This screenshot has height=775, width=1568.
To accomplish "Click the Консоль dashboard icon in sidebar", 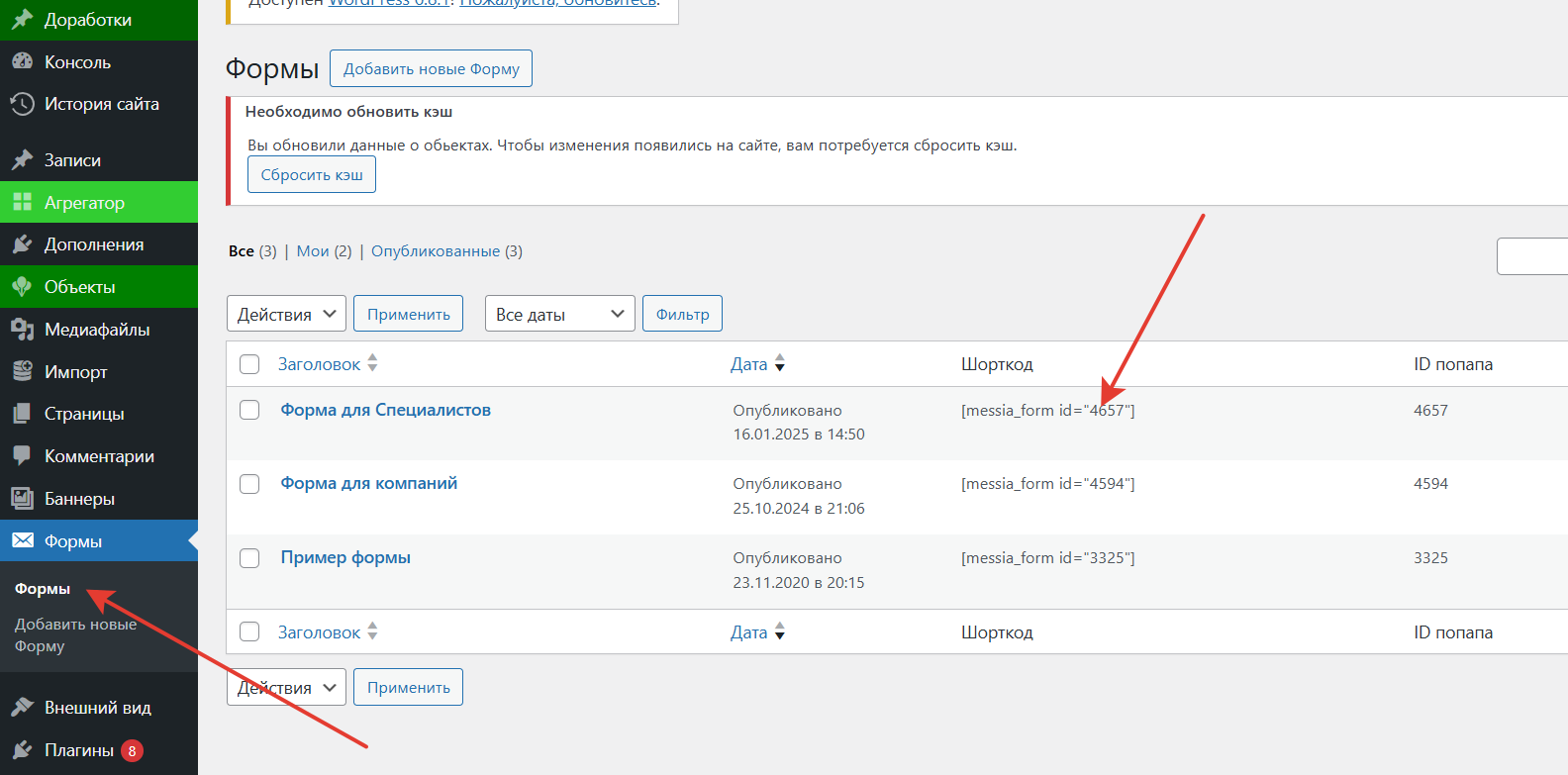I will [x=22, y=61].
